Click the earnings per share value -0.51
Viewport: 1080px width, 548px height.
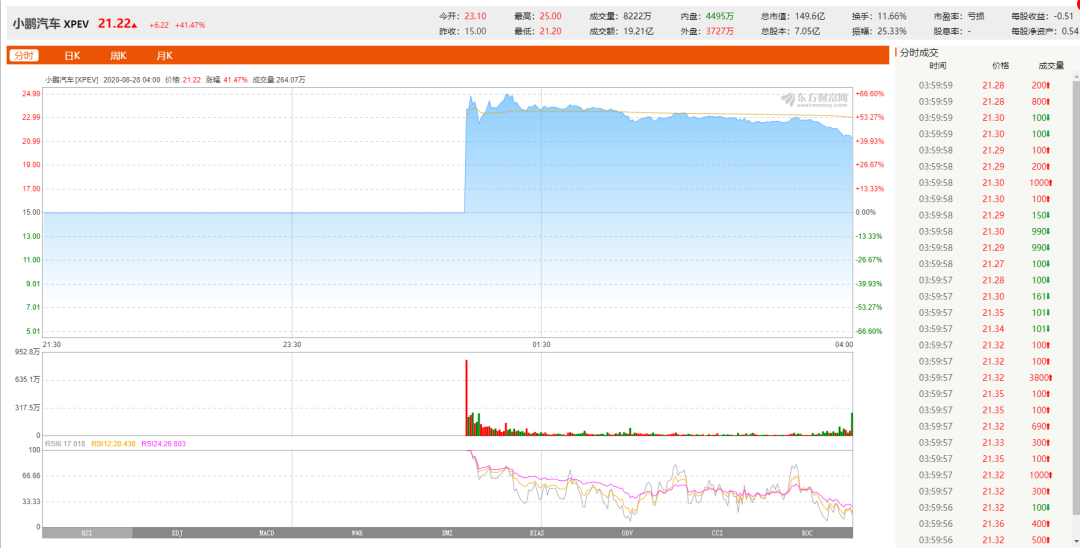[1063, 16]
